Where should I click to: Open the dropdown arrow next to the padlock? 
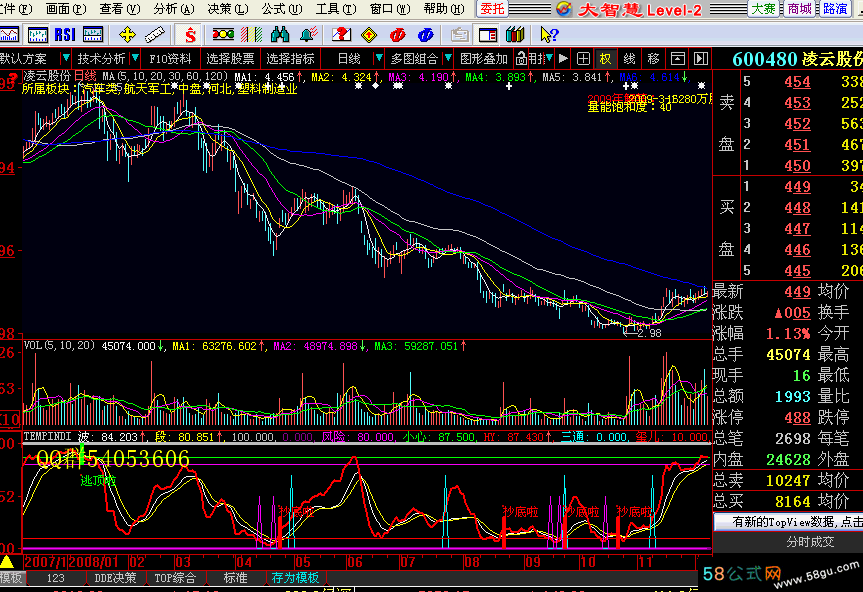(x=549, y=58)
